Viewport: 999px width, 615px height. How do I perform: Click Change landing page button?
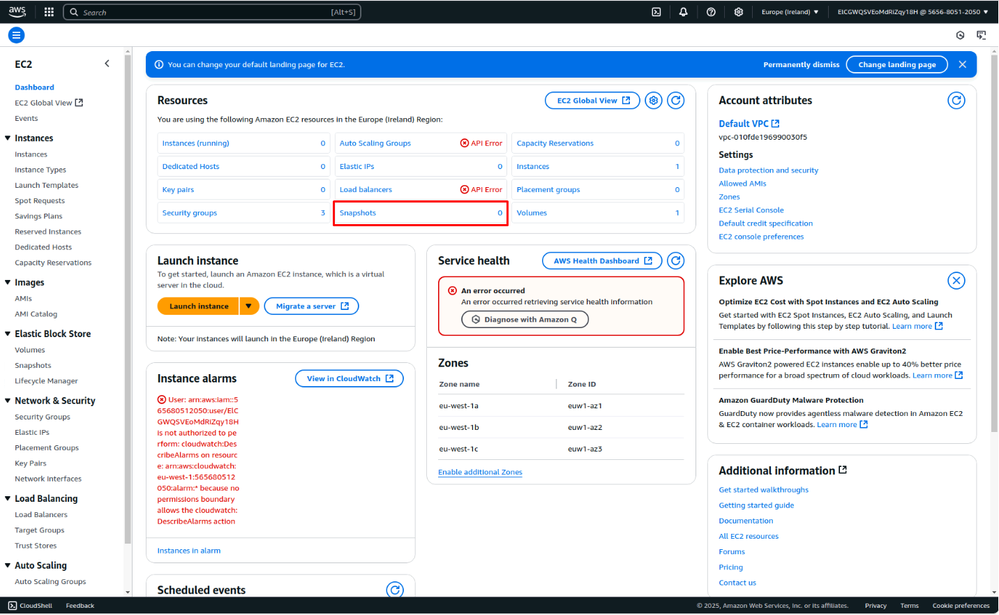(896, 64)
